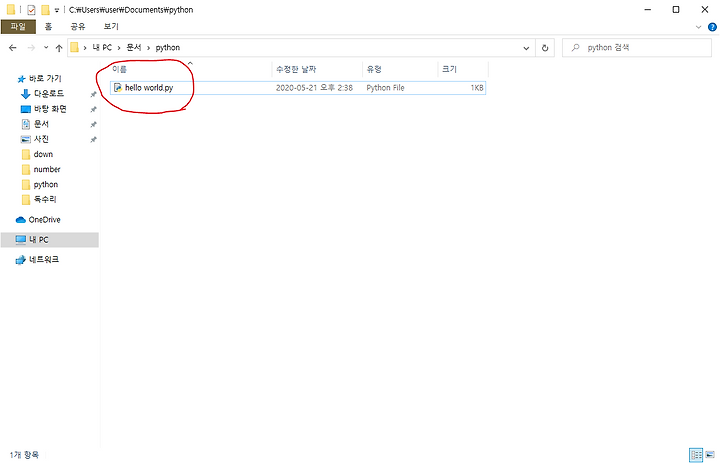
Task: Expand the breadcrumb chevron after 내 PC
Action: point(119,48)
